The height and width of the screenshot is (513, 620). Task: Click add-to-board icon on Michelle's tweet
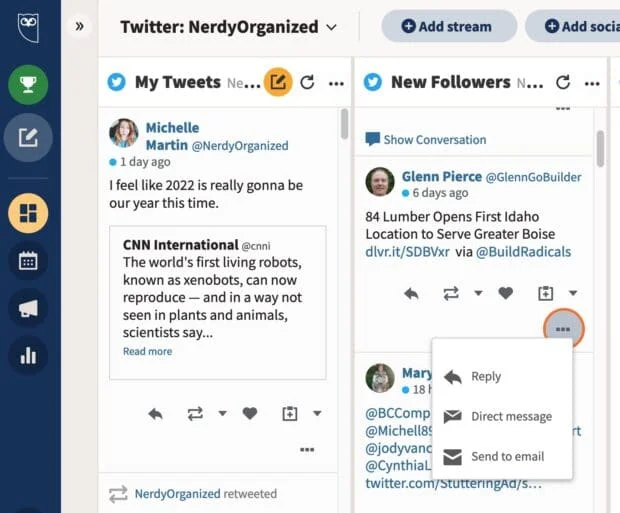click(x=289, y=413)
